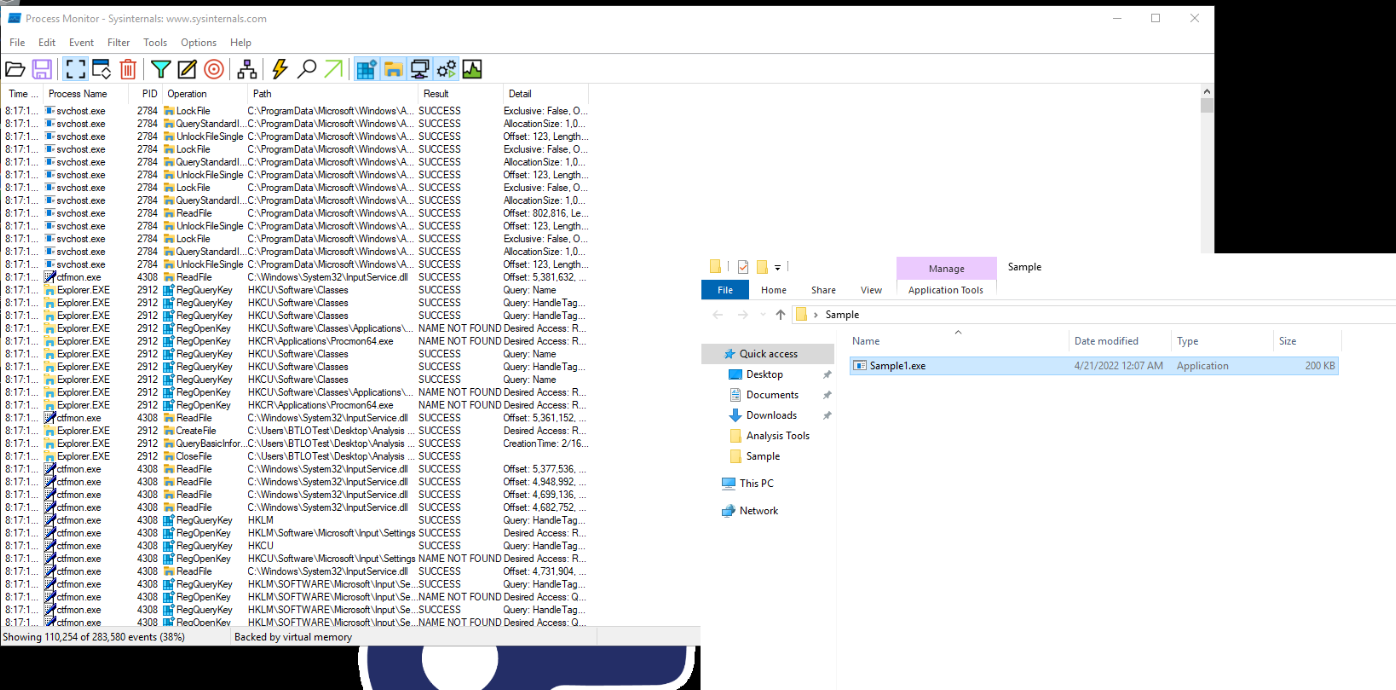Click the Path column header in Process Monitor

click(332, 94)
